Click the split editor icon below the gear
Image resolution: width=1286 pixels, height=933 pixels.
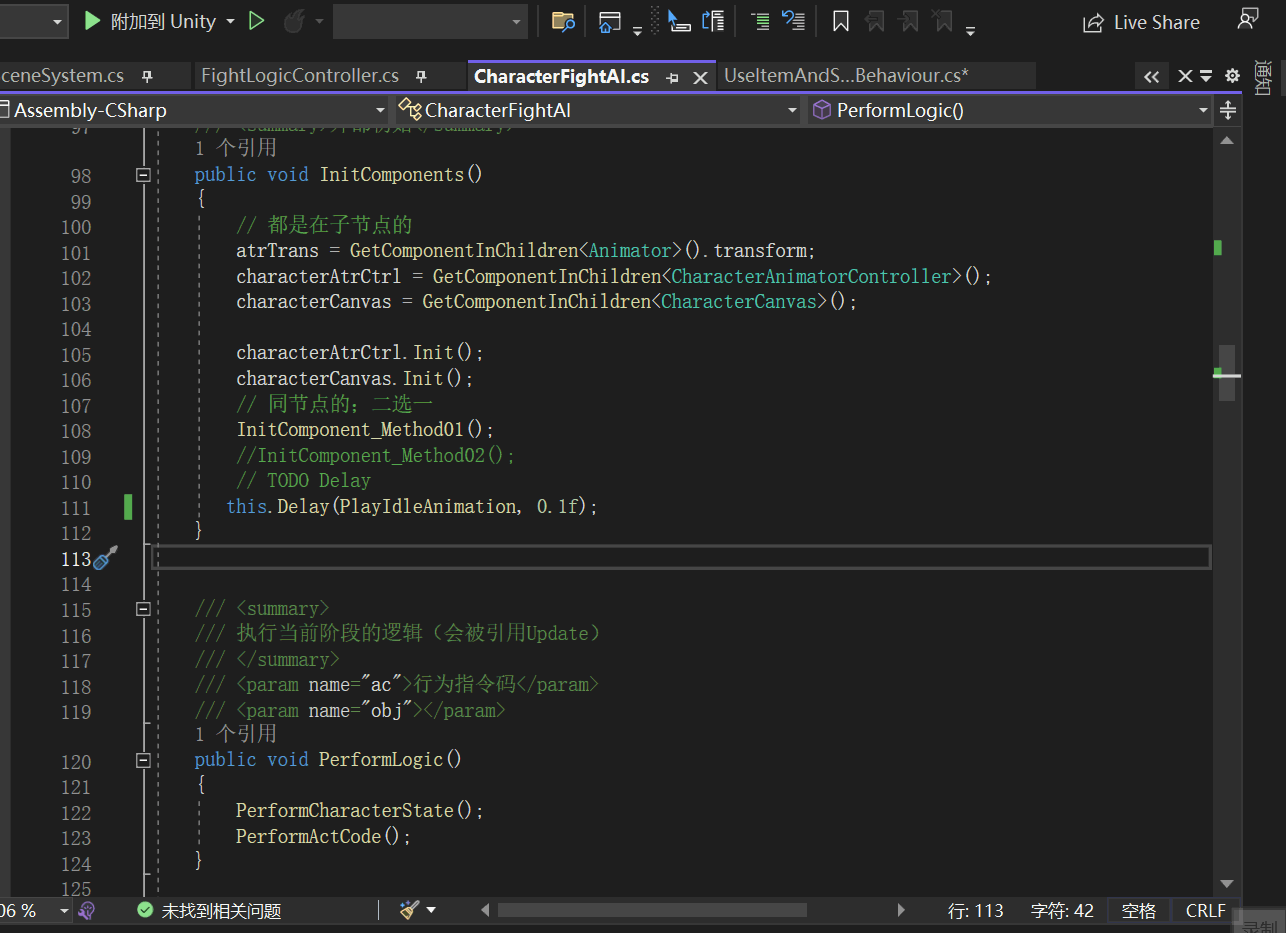(1227, 111)
